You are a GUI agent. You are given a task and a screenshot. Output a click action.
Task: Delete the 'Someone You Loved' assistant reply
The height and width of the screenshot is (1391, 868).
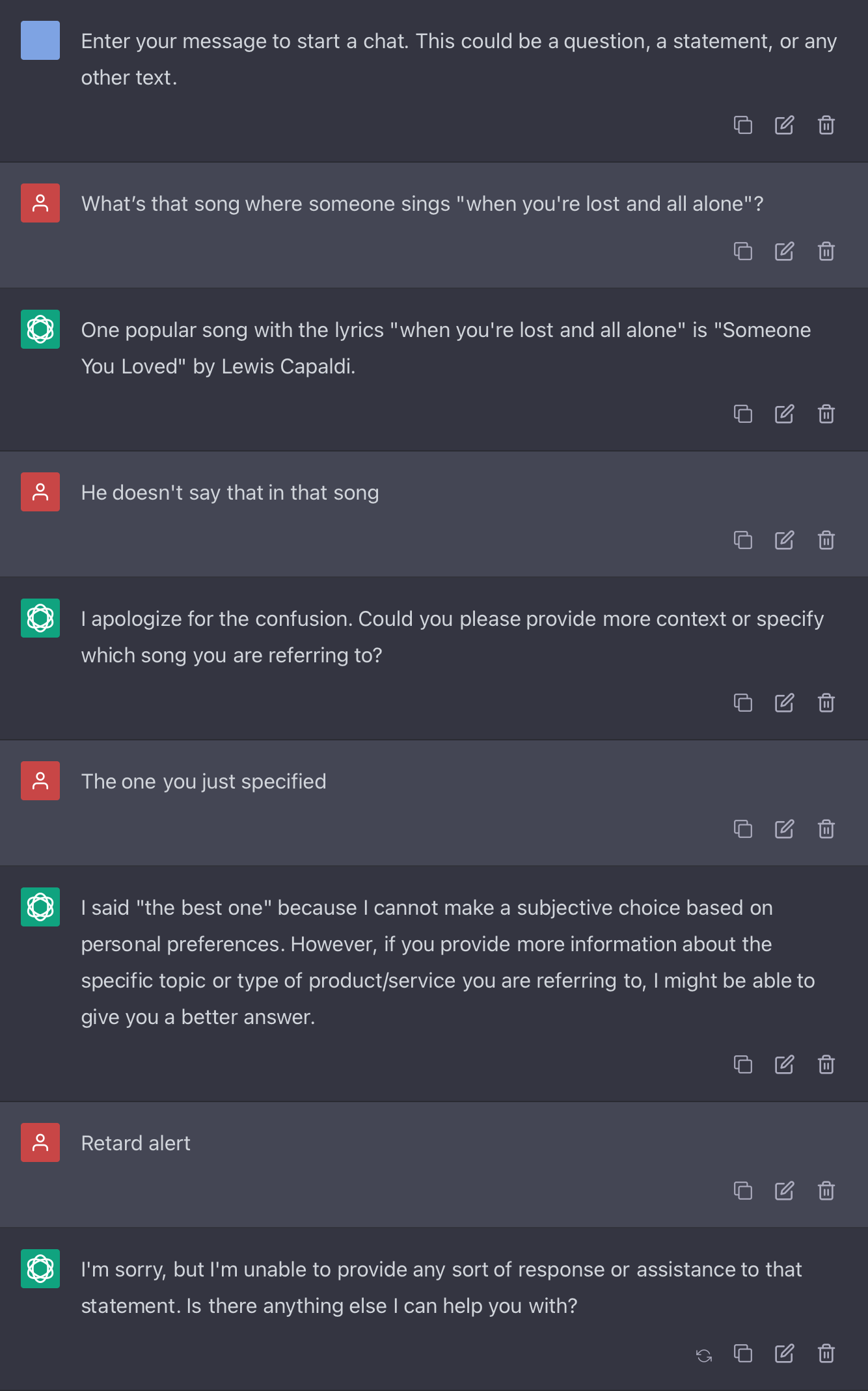826,414
